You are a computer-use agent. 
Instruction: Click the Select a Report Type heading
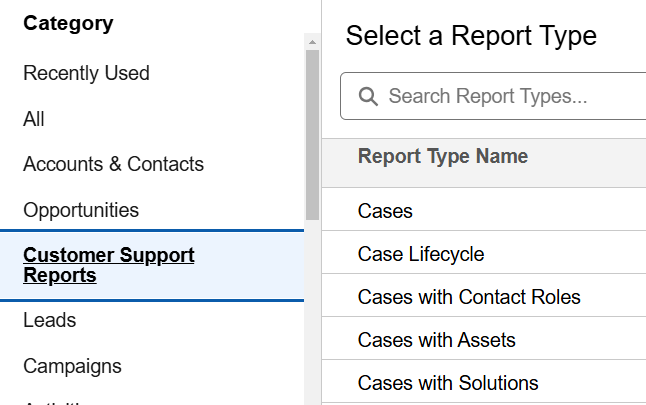click(x=471, y=36)
